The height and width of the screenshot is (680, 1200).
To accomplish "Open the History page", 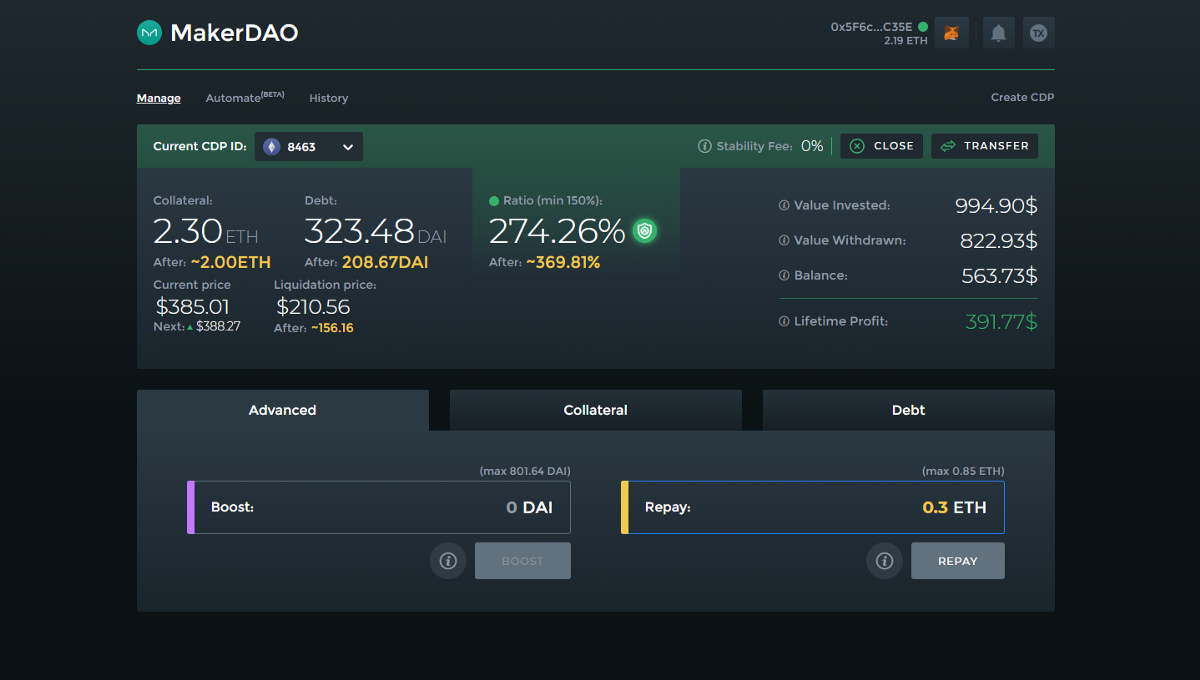I will pyautogui.click(x=329, y=98).
